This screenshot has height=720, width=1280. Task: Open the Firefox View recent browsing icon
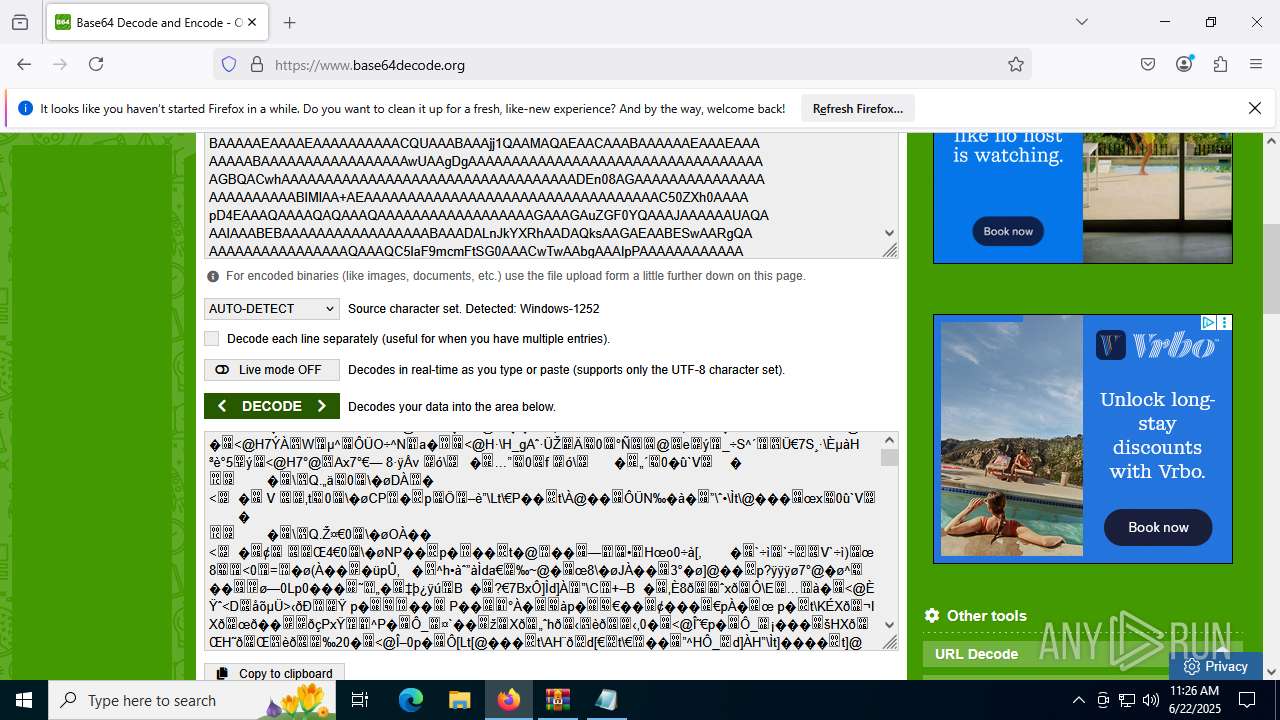(20, 22)
